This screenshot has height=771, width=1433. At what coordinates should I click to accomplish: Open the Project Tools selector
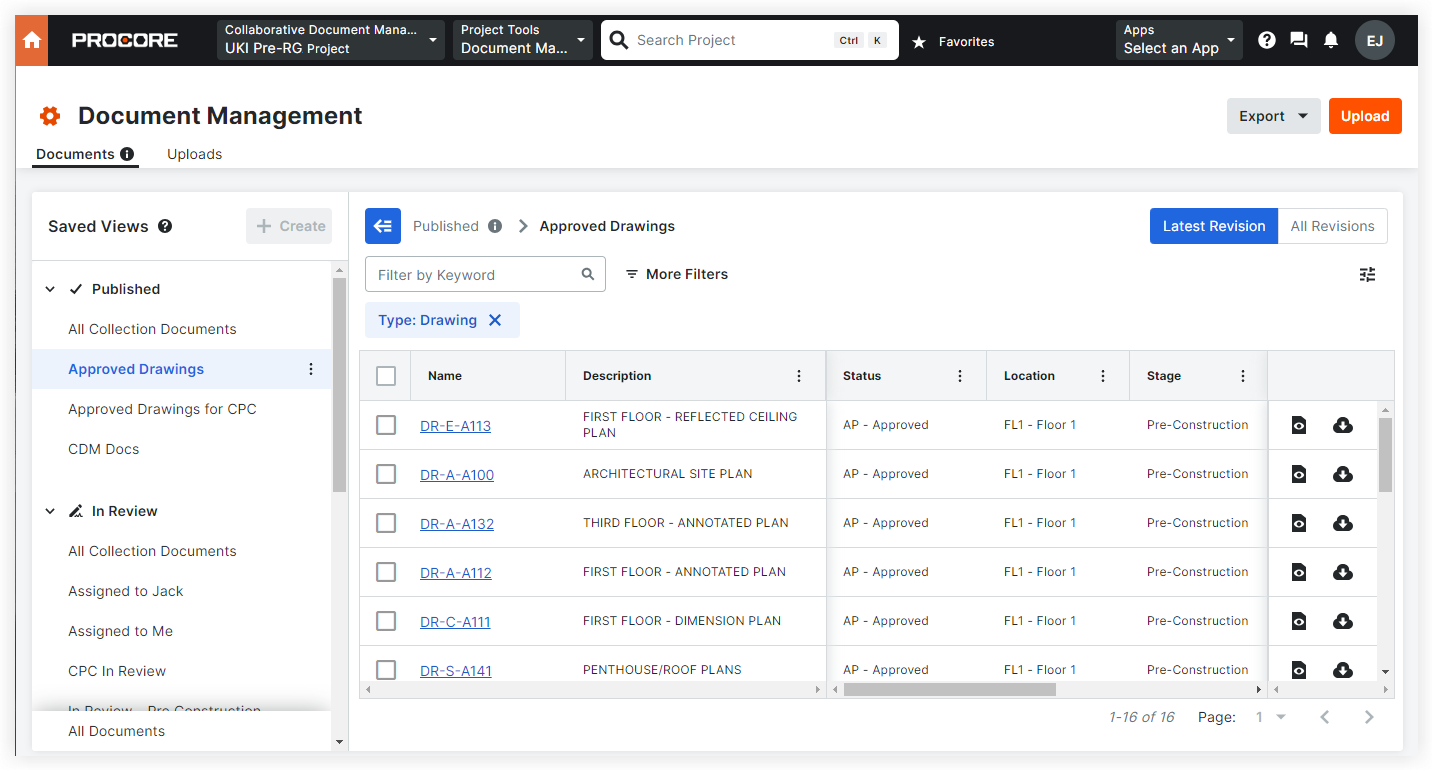coord(522,39)
